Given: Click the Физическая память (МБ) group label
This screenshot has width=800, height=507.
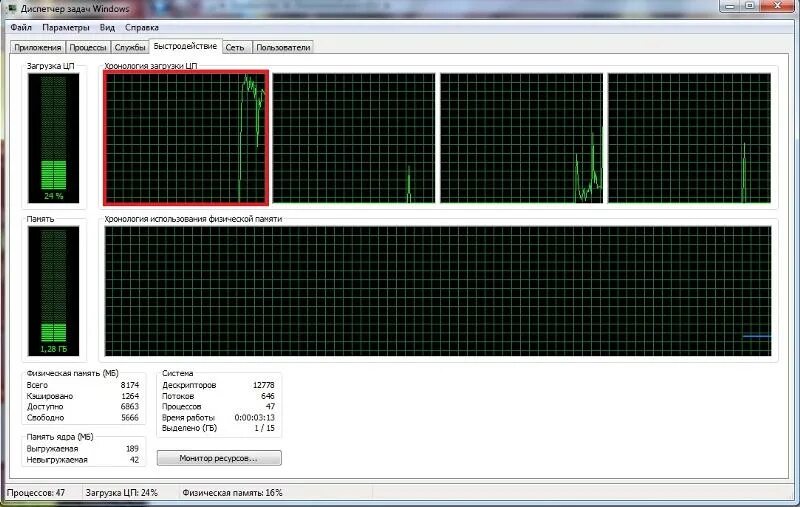Looking at the screenshot, I should [72, 373].
